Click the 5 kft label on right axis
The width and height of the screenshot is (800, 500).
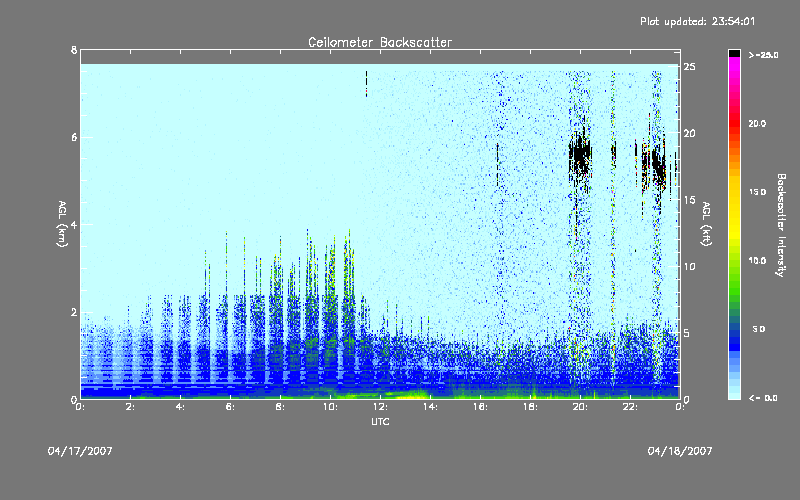pos(687,333)
